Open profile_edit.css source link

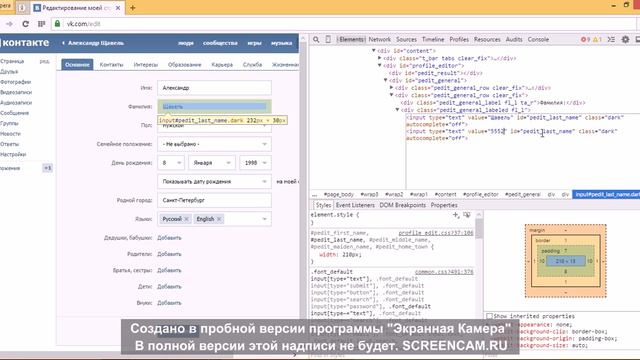(436, 233)
